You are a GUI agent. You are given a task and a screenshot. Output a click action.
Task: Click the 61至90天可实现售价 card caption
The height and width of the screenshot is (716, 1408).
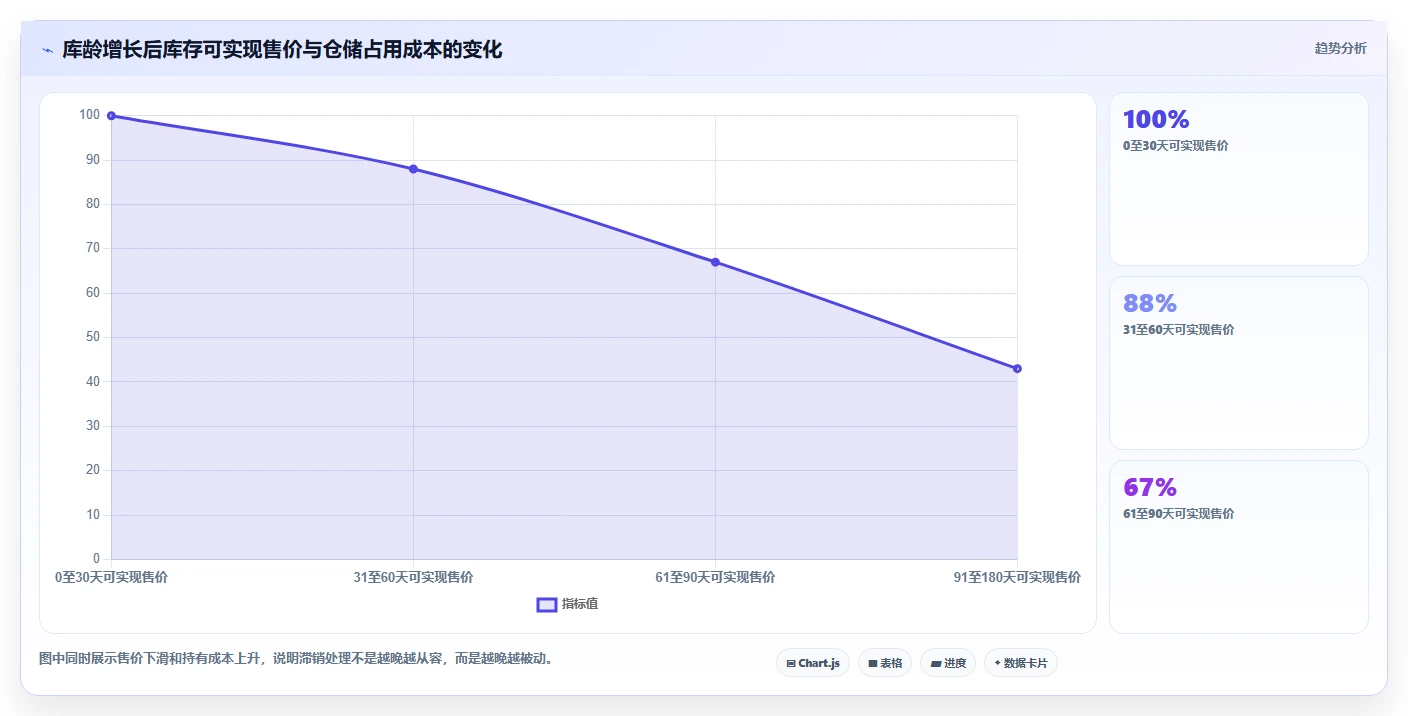pos(1179,514)
